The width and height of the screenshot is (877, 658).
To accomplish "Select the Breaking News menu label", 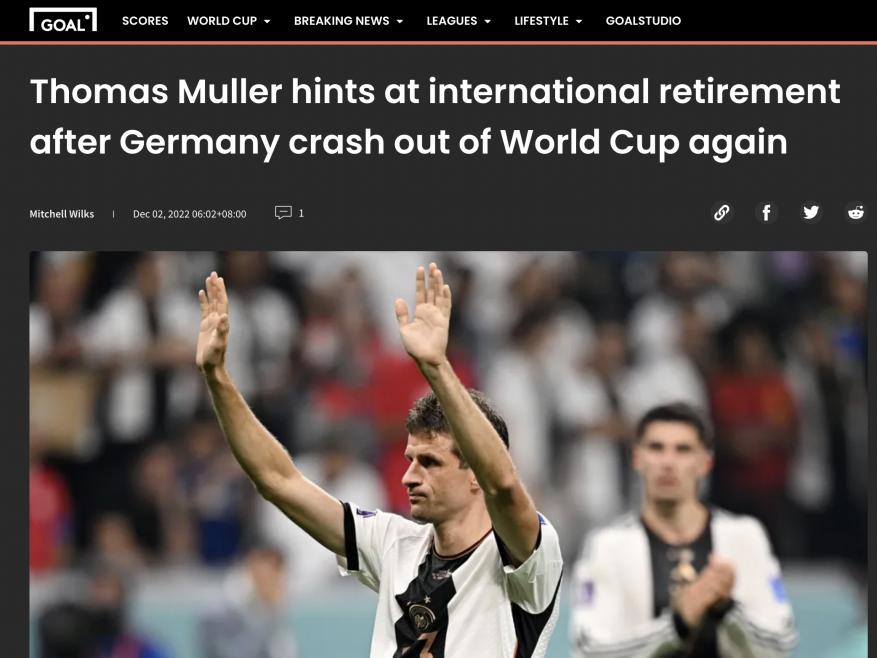I will click(341, 21).
